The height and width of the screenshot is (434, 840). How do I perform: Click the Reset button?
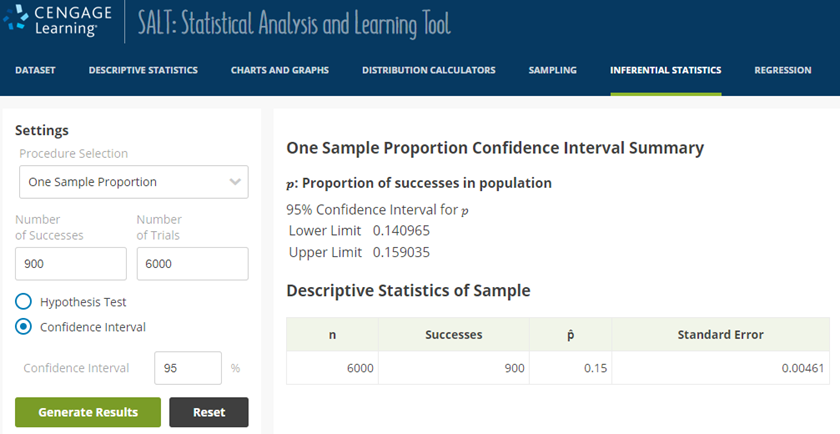(x=208, y=412)
